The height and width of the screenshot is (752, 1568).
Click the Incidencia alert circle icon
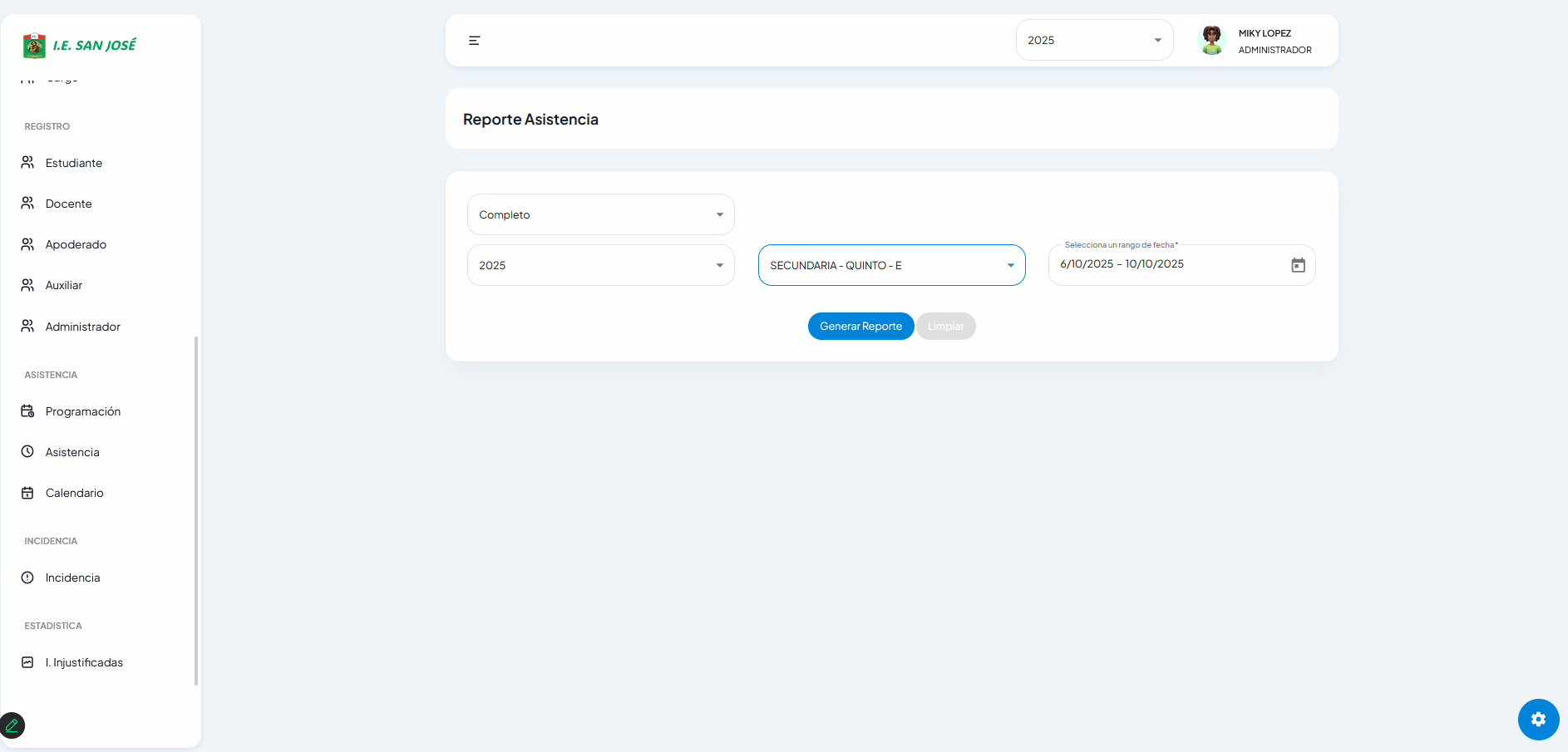[27, 578]
